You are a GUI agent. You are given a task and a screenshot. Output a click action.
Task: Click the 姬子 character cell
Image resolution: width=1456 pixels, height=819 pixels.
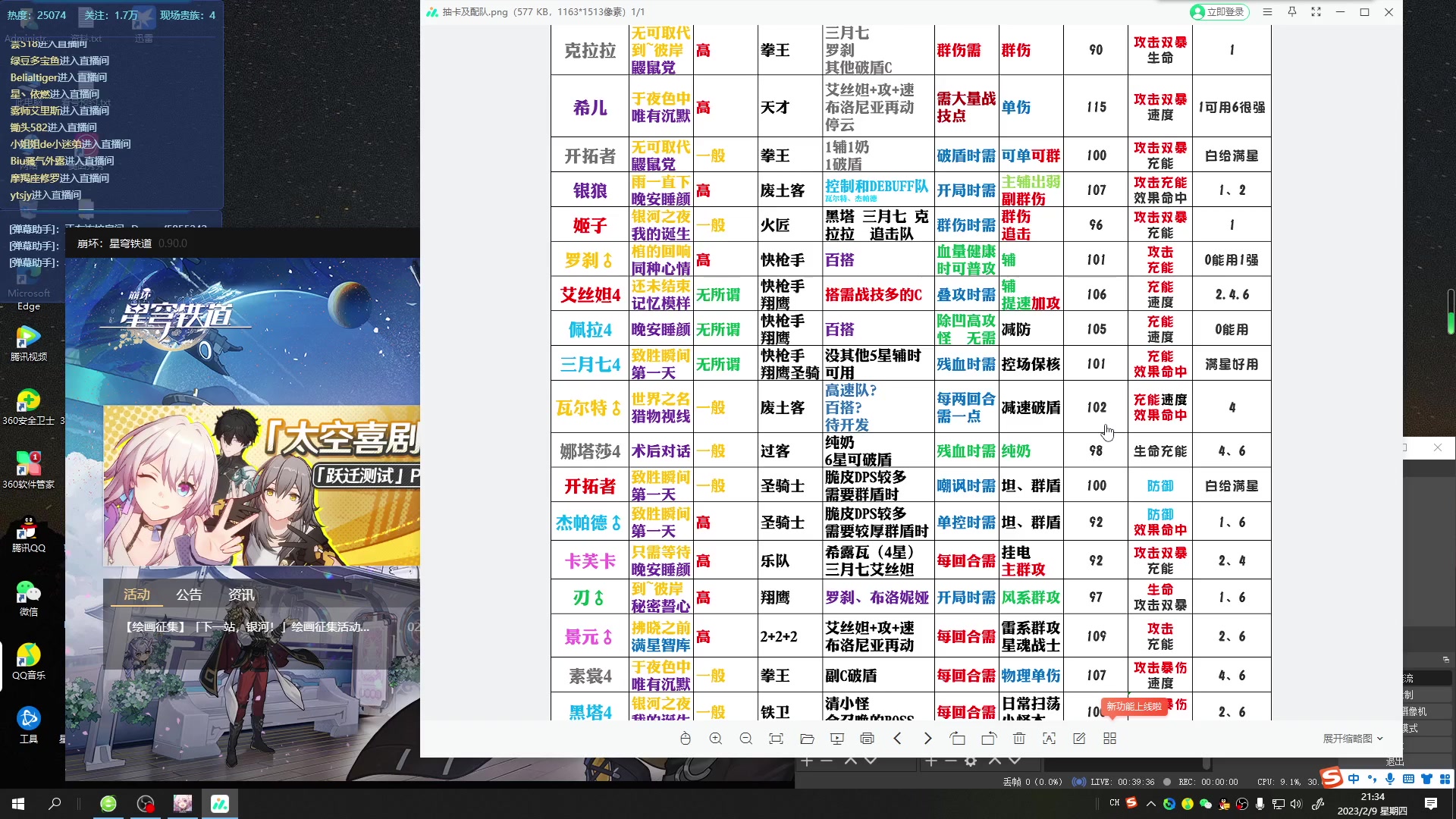tap(590, 225)
